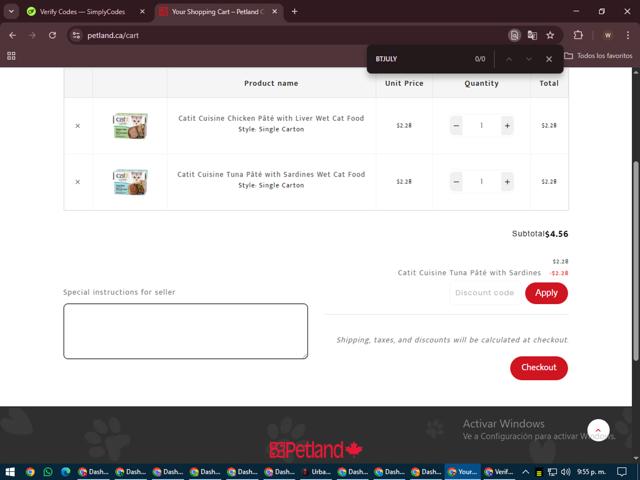
Task: Select the red -$2.28 discount amount
Action: tap(559, 273)
